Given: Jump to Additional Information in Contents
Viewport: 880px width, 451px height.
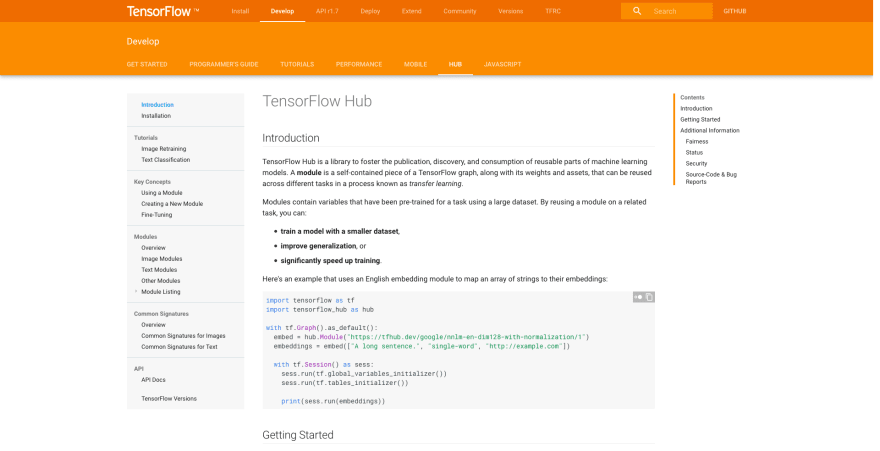Looking at the screenshot, I should 710,131.
